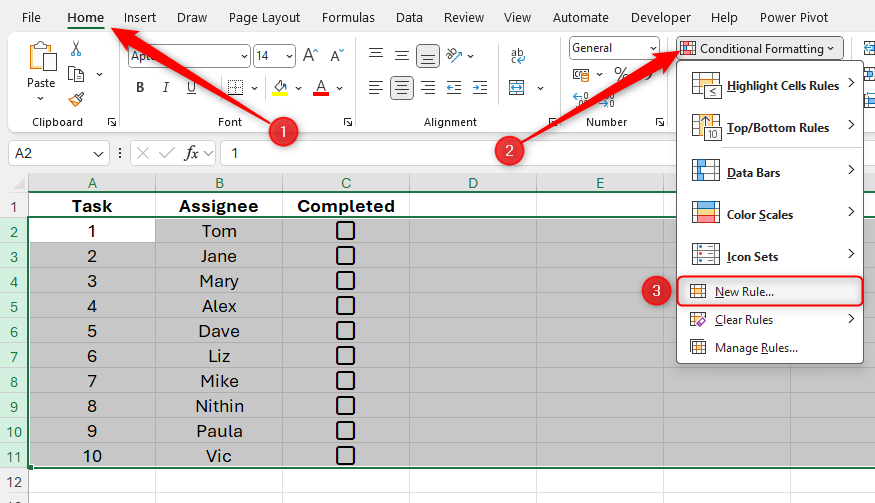Click the Increase Font Size icon
This screenshot has width=875, height=503.
[310, 56]
